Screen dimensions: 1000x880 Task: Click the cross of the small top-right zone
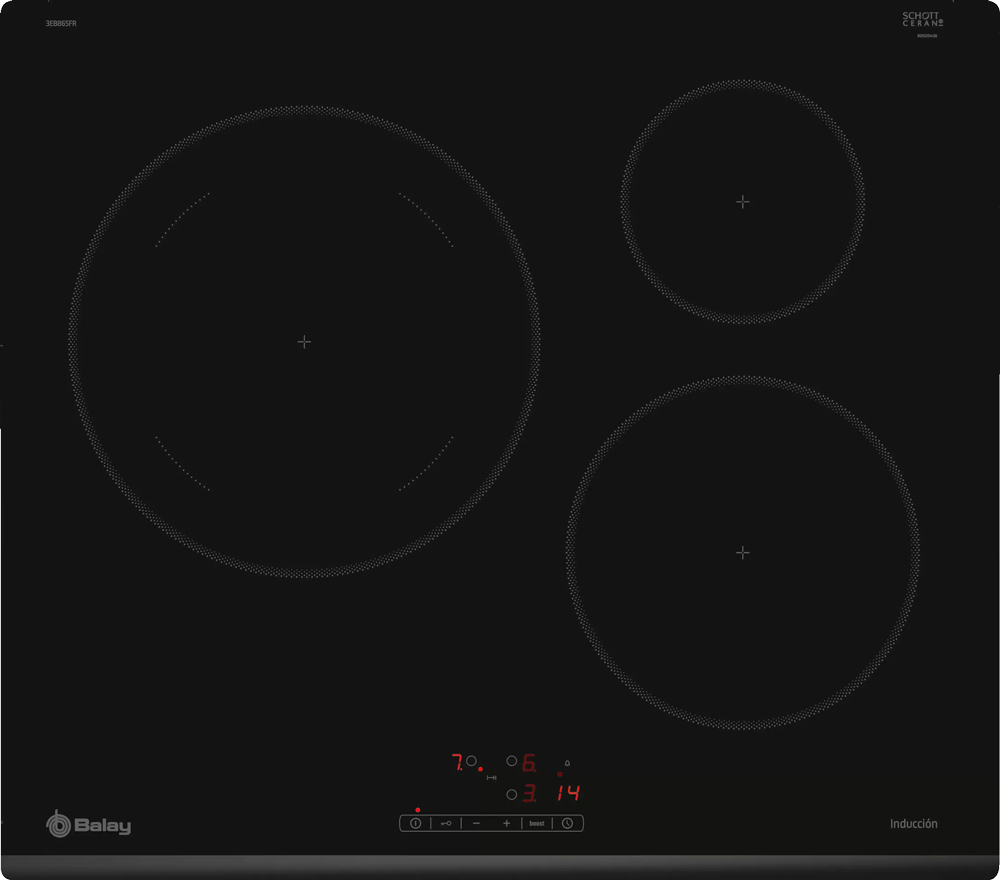742,202
